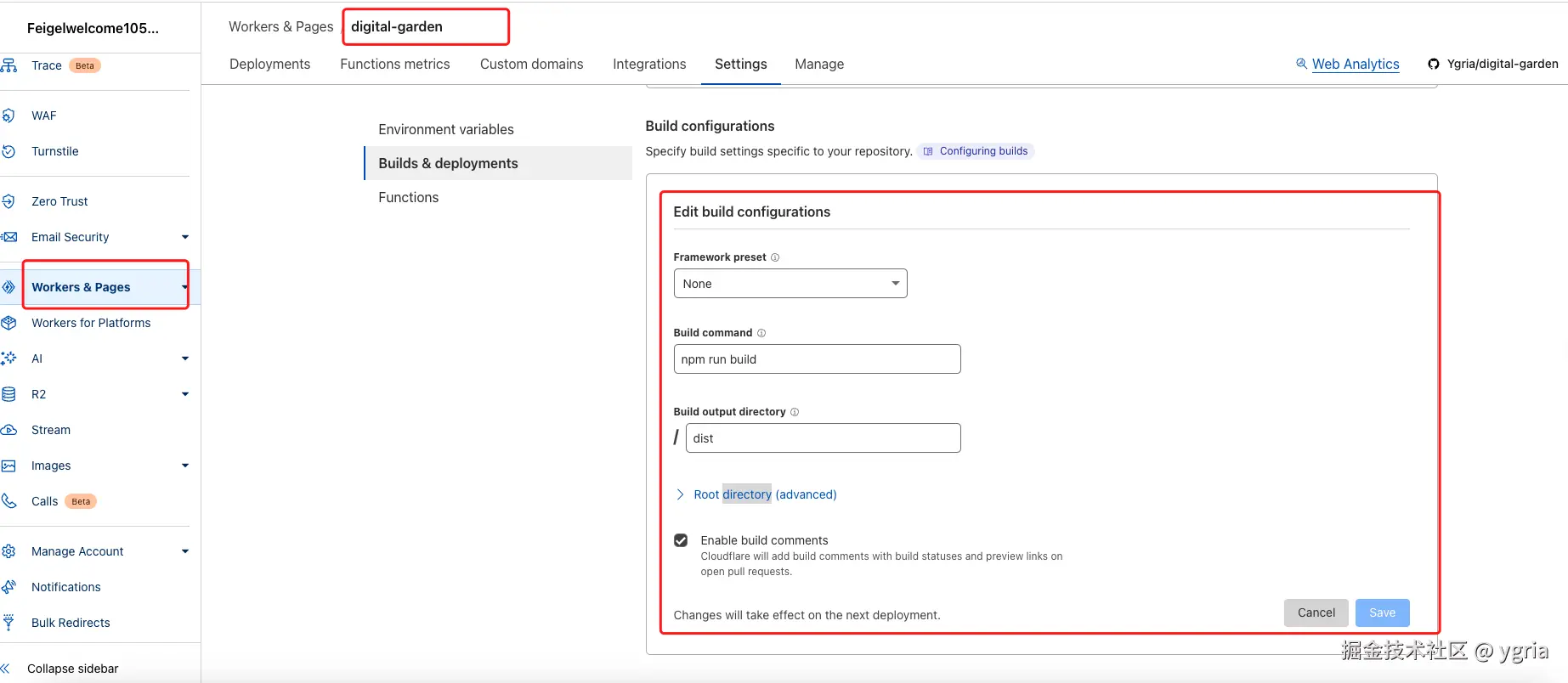This screenshot has width=1568, height=683.
Task: Expand Email Security submenu arrow
Action: click(185, 237)
